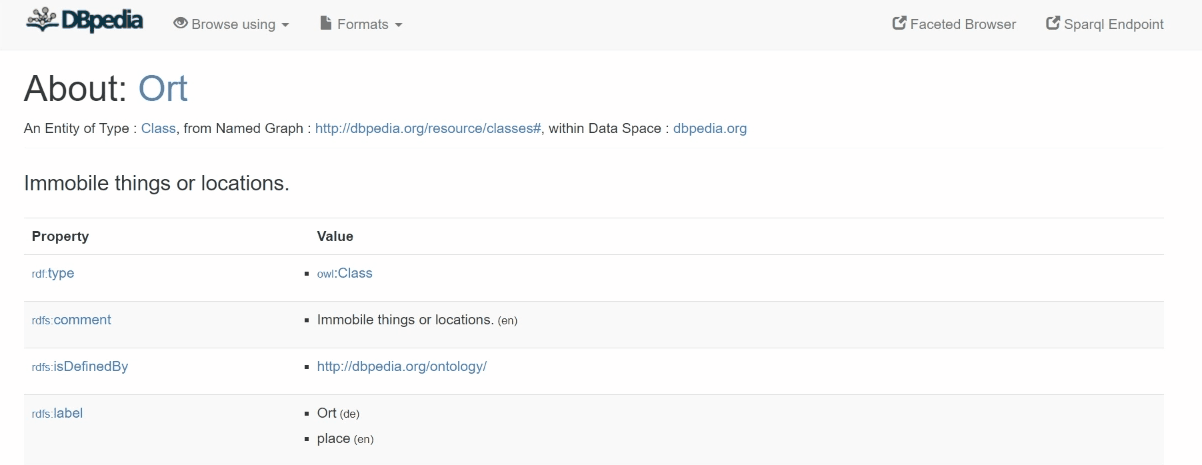Select the 'place (en)' label value
The height and width of the screenshot is (465, 1202).
[345, 439]
